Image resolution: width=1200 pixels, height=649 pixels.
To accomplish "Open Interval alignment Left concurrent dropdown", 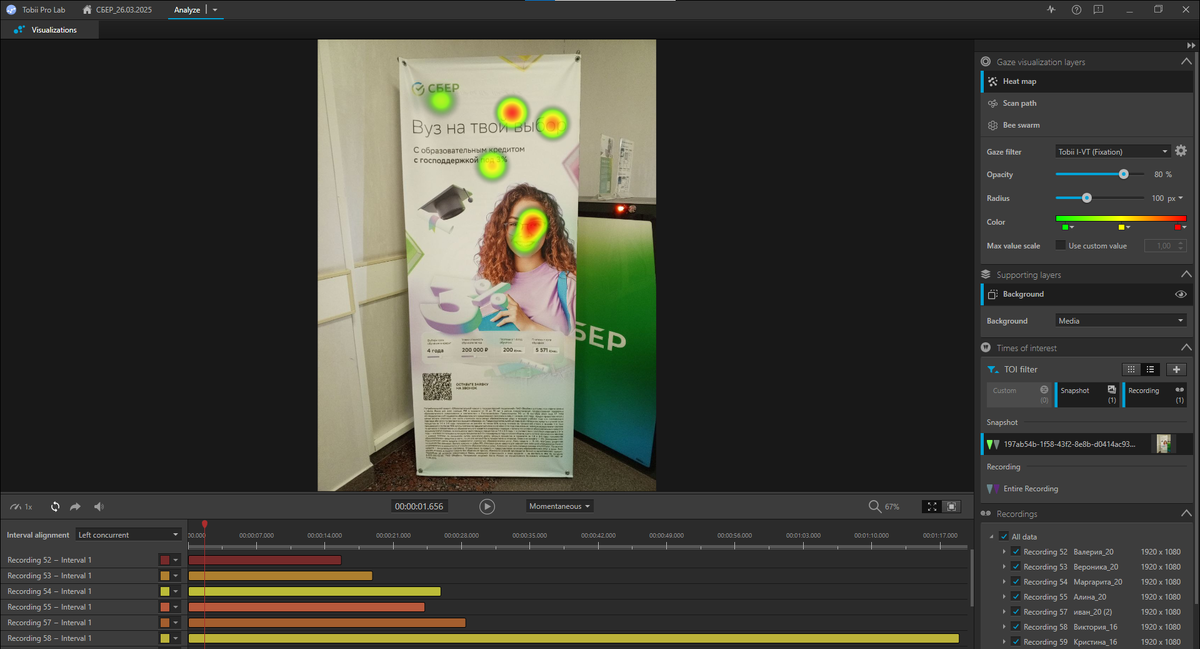I will (129, 535).
